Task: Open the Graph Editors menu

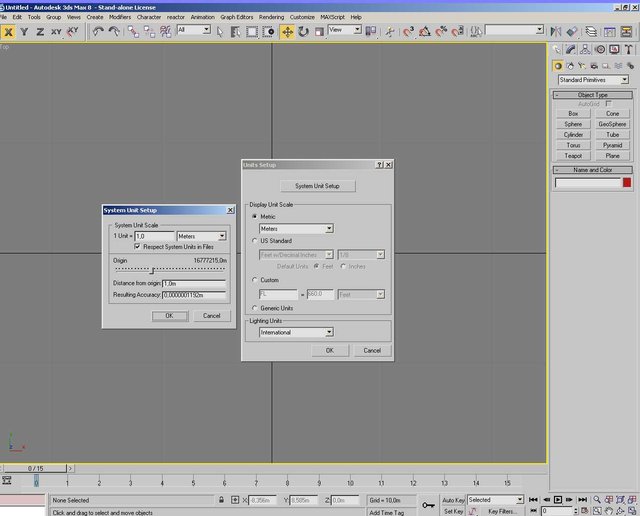Action: click(x=235, y=17)
